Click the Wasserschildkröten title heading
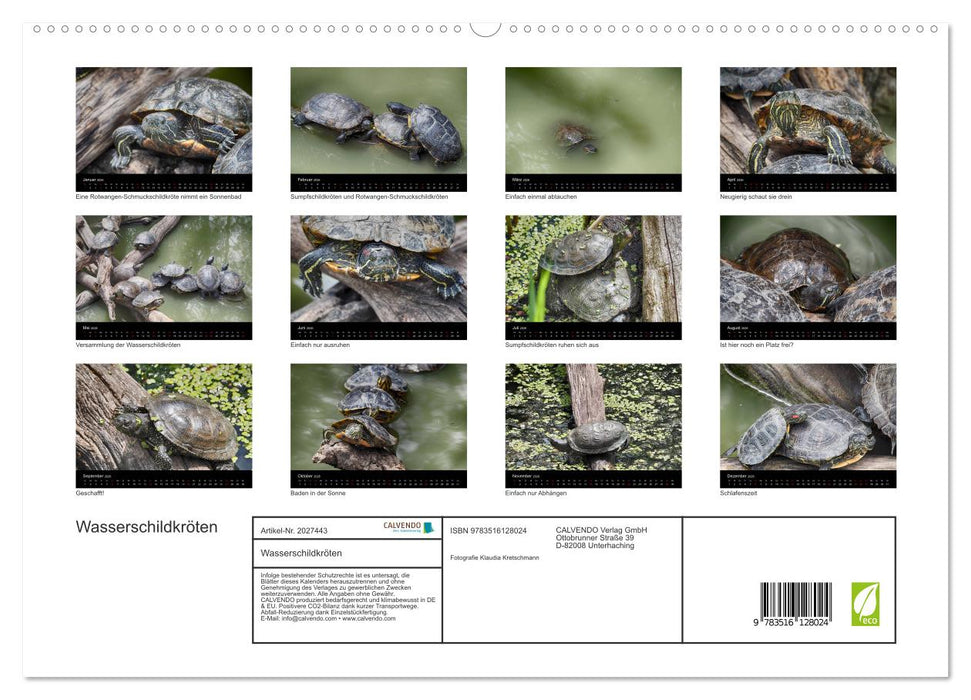This screenshot has height=700, width=971. click(x=147, y=527)
